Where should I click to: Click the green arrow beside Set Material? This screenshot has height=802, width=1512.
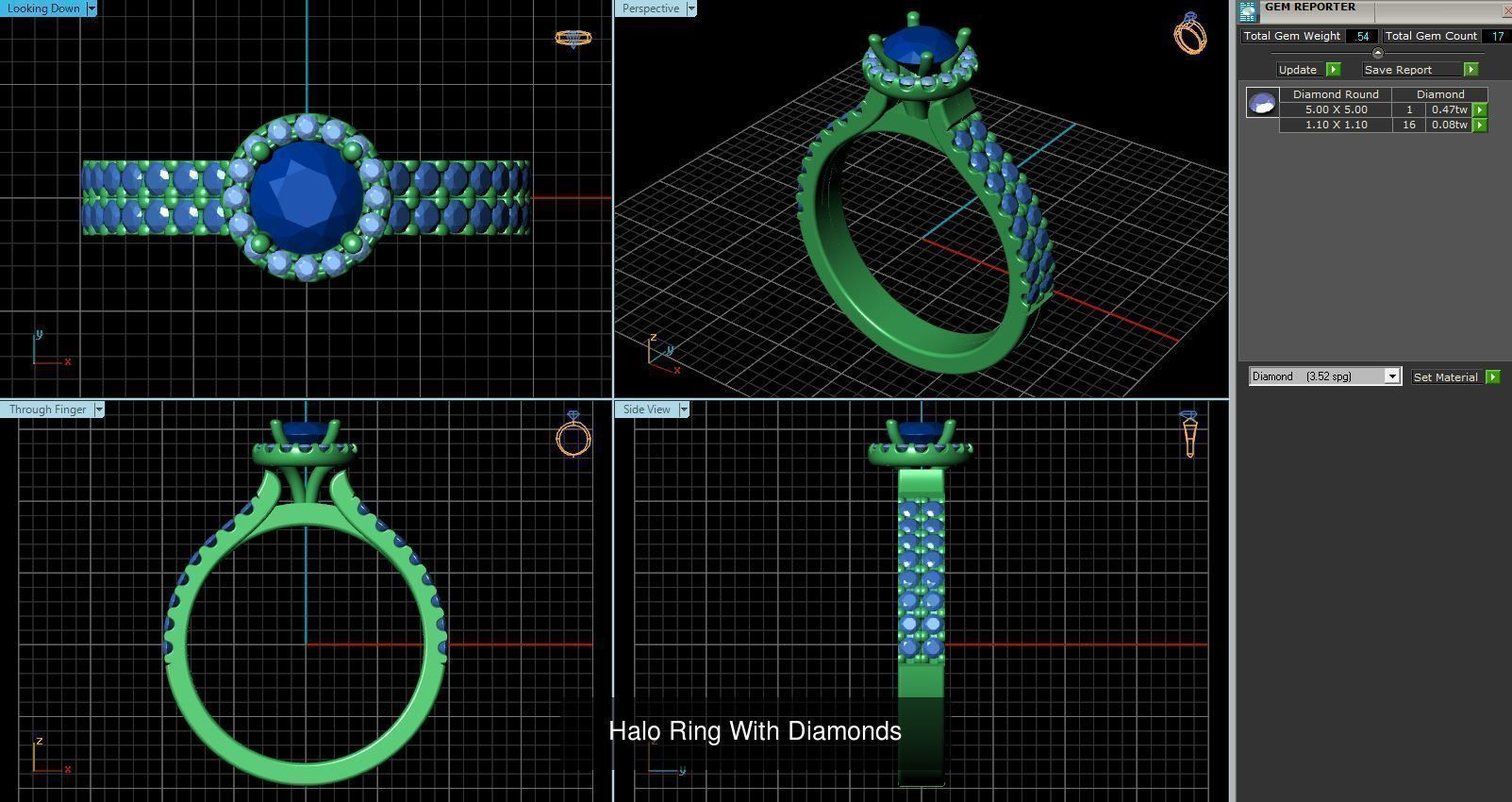click(1492, 376)
